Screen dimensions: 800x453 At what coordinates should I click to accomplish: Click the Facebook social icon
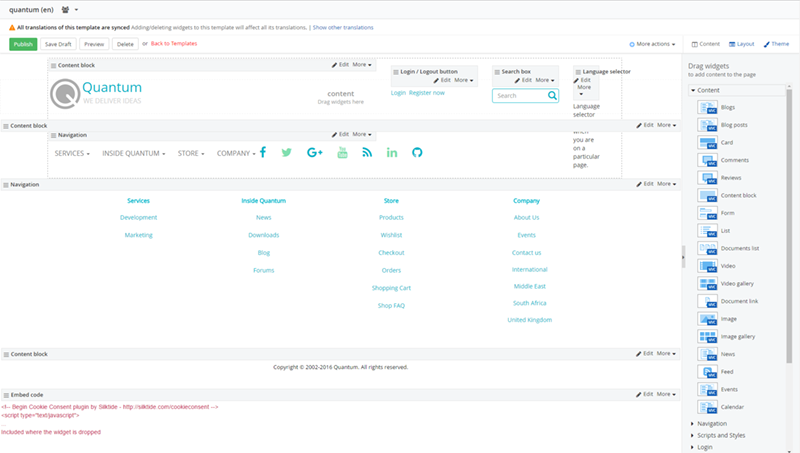262,152
